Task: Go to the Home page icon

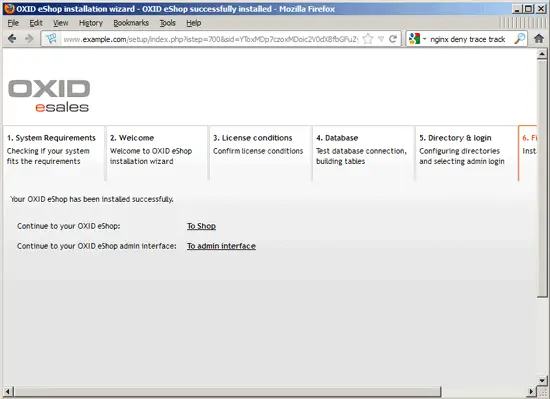Action: [539, 39]
